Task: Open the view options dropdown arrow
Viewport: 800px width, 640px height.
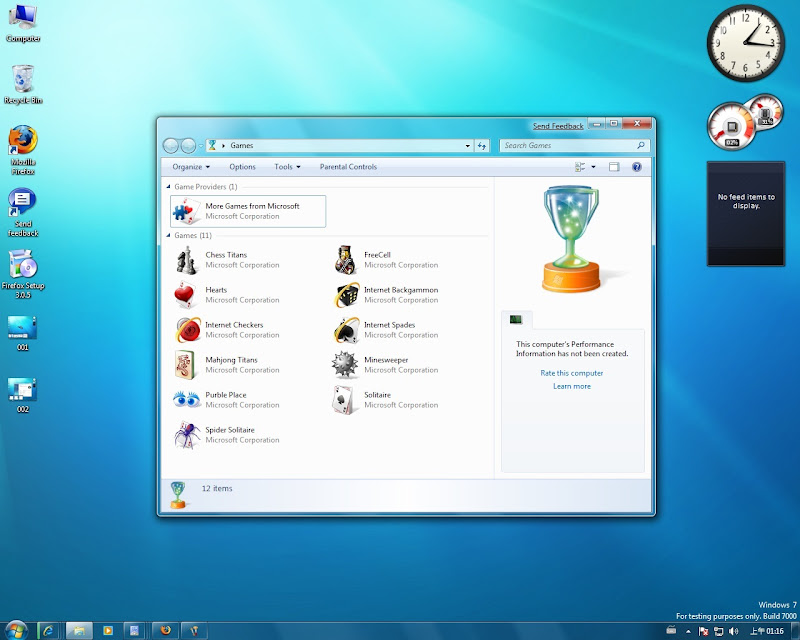Action: pyautogui.click(x=593, y=167)
